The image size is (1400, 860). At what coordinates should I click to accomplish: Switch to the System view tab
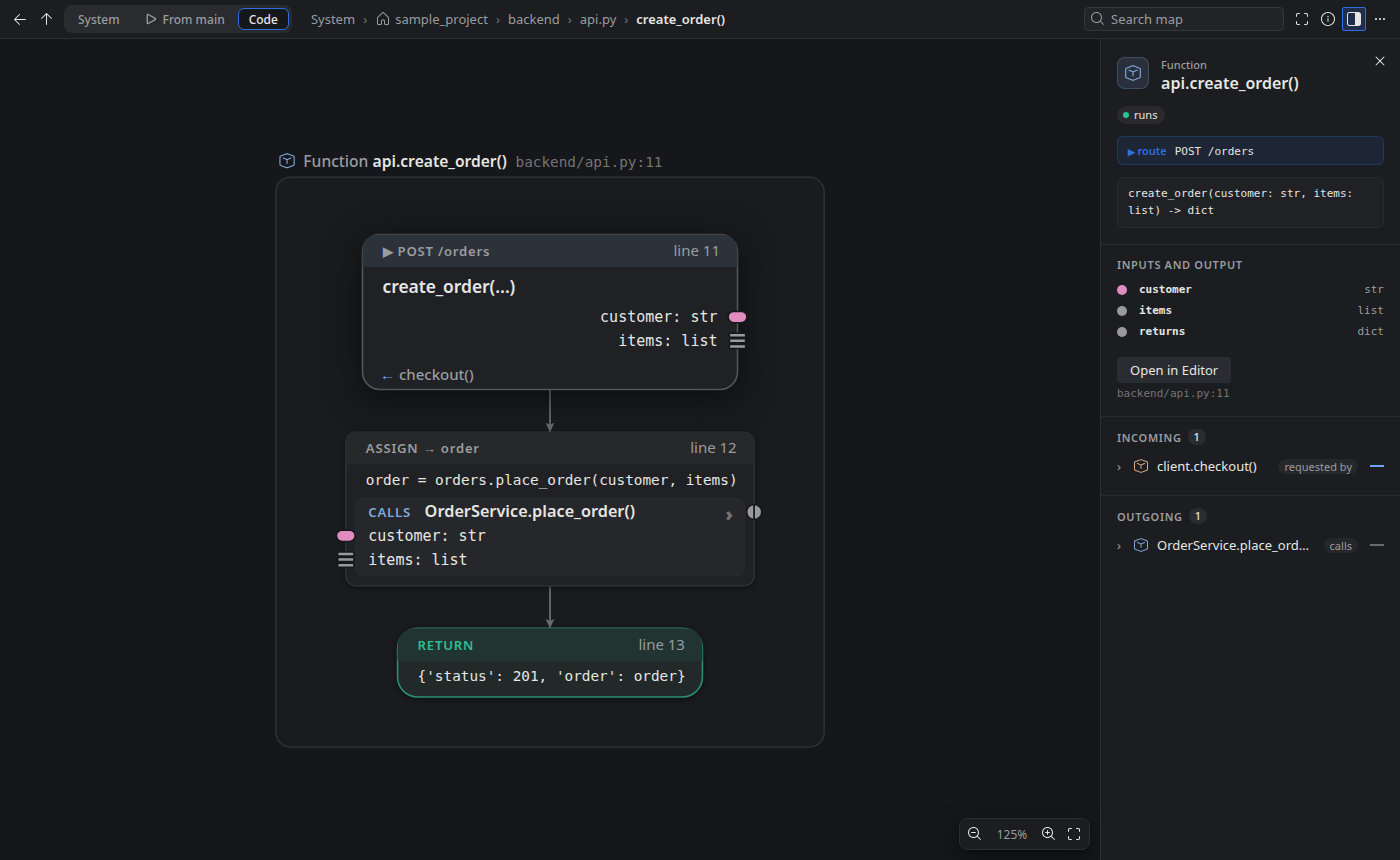click(99, 19)
